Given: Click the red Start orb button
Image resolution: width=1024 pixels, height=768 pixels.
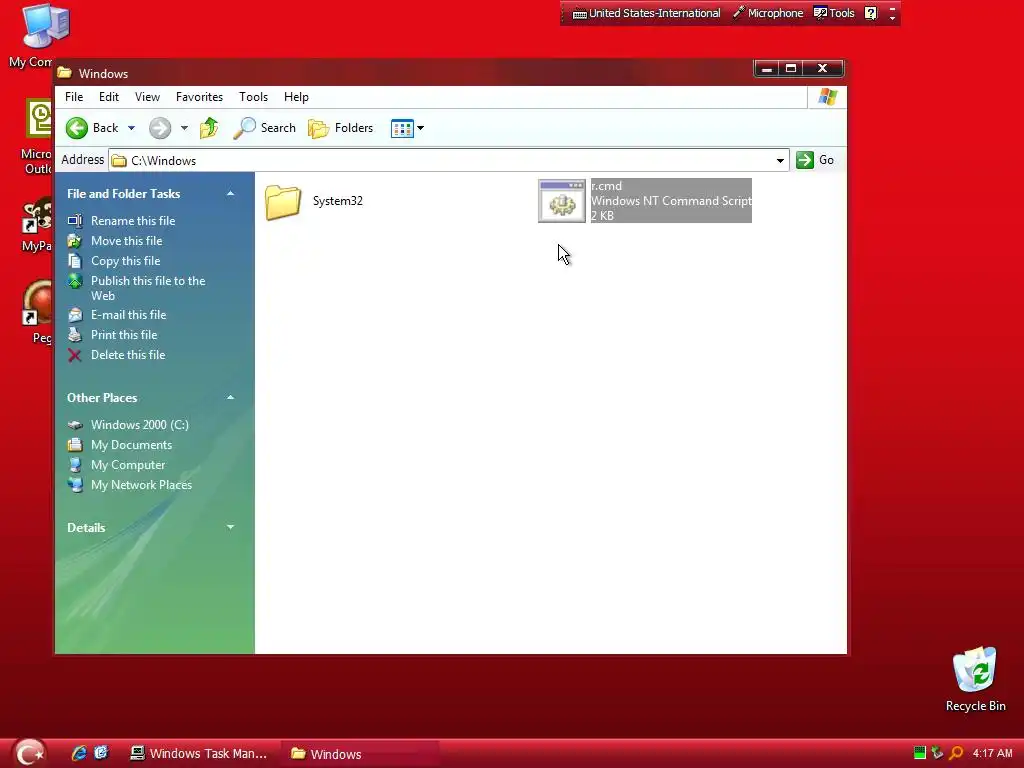Looking at the screenshot, I should click(x=29, y=753).
